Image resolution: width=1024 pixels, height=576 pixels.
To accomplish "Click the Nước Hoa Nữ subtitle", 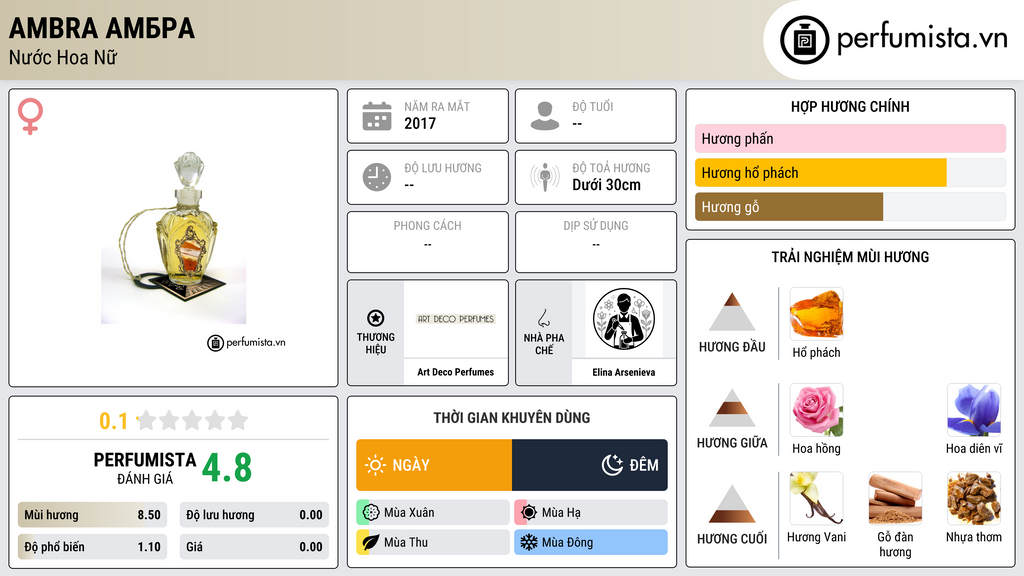I will pos(63,57).
